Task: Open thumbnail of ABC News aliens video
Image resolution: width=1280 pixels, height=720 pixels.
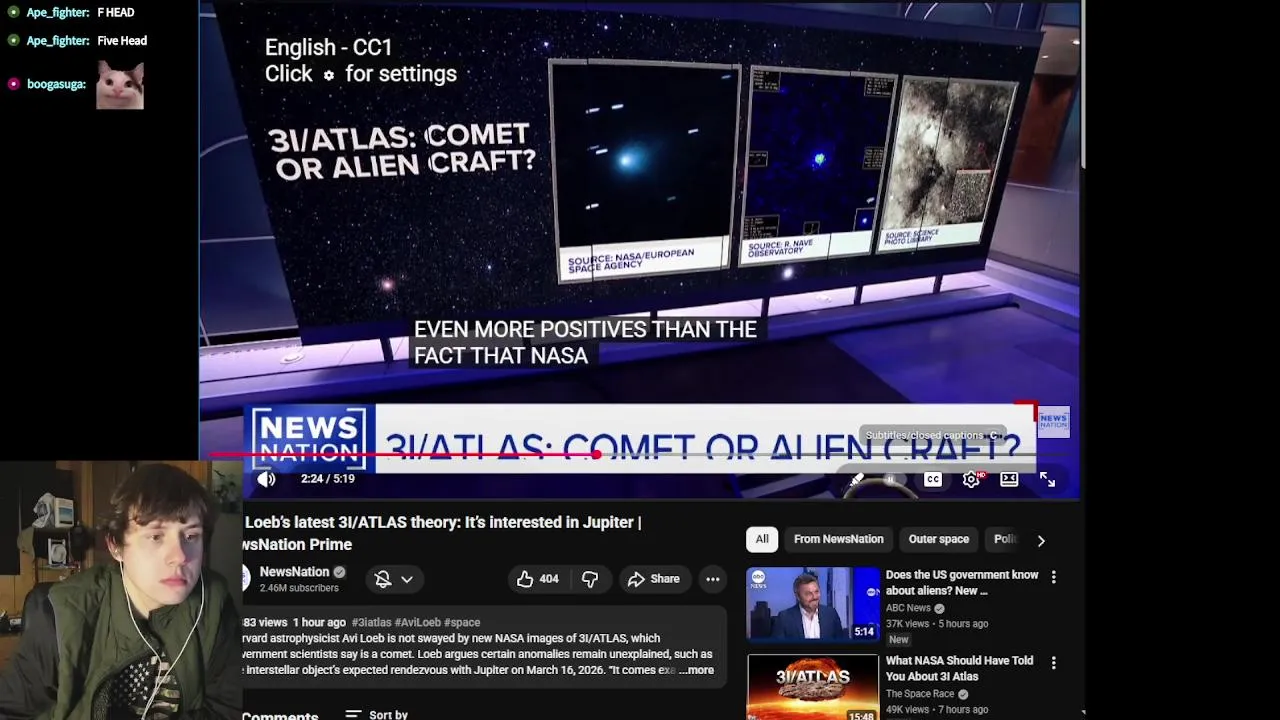Action: (813, 604)
